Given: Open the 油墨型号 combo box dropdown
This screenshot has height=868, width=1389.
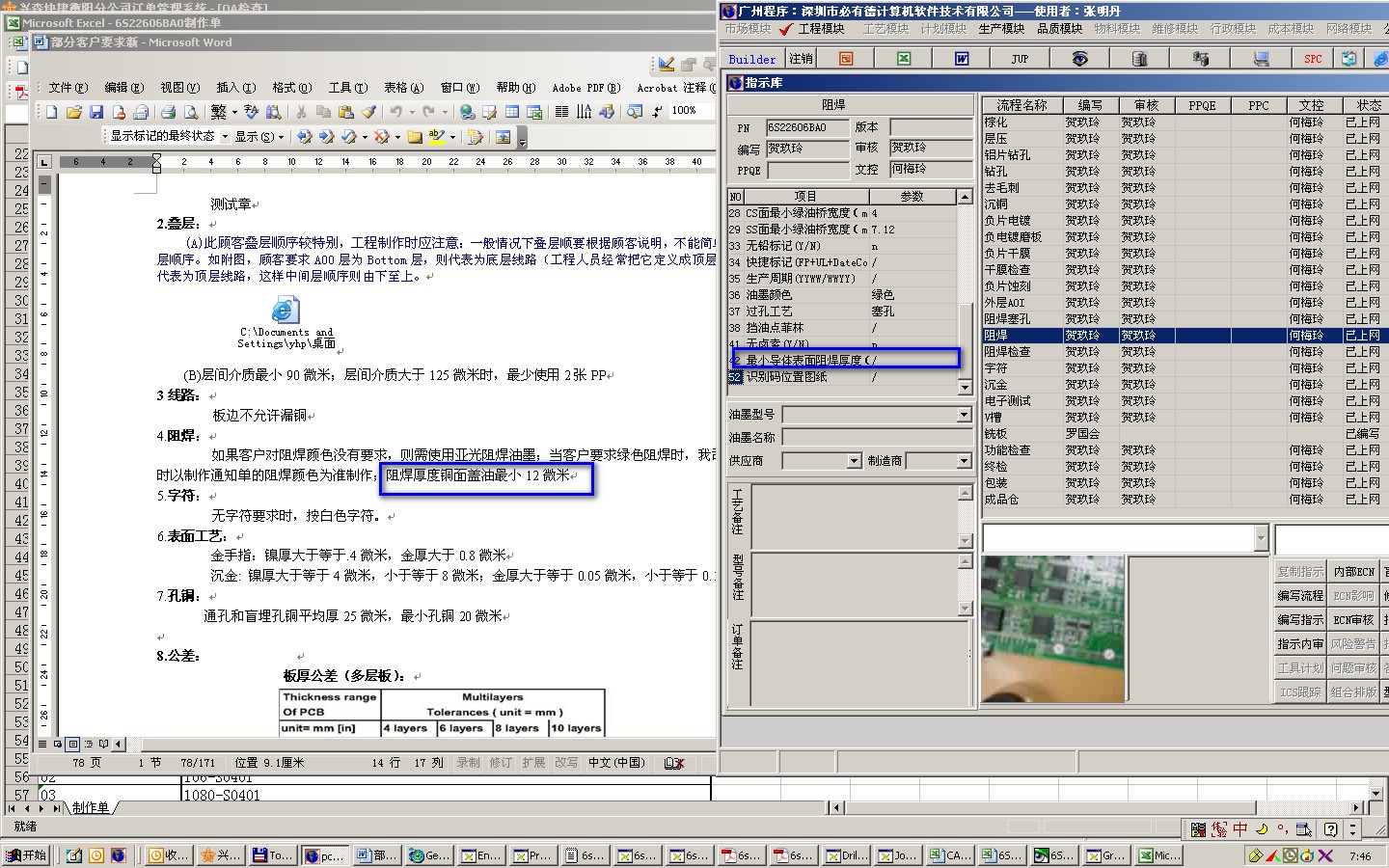Looking at the screenshot, I should [x=964, y=415].
